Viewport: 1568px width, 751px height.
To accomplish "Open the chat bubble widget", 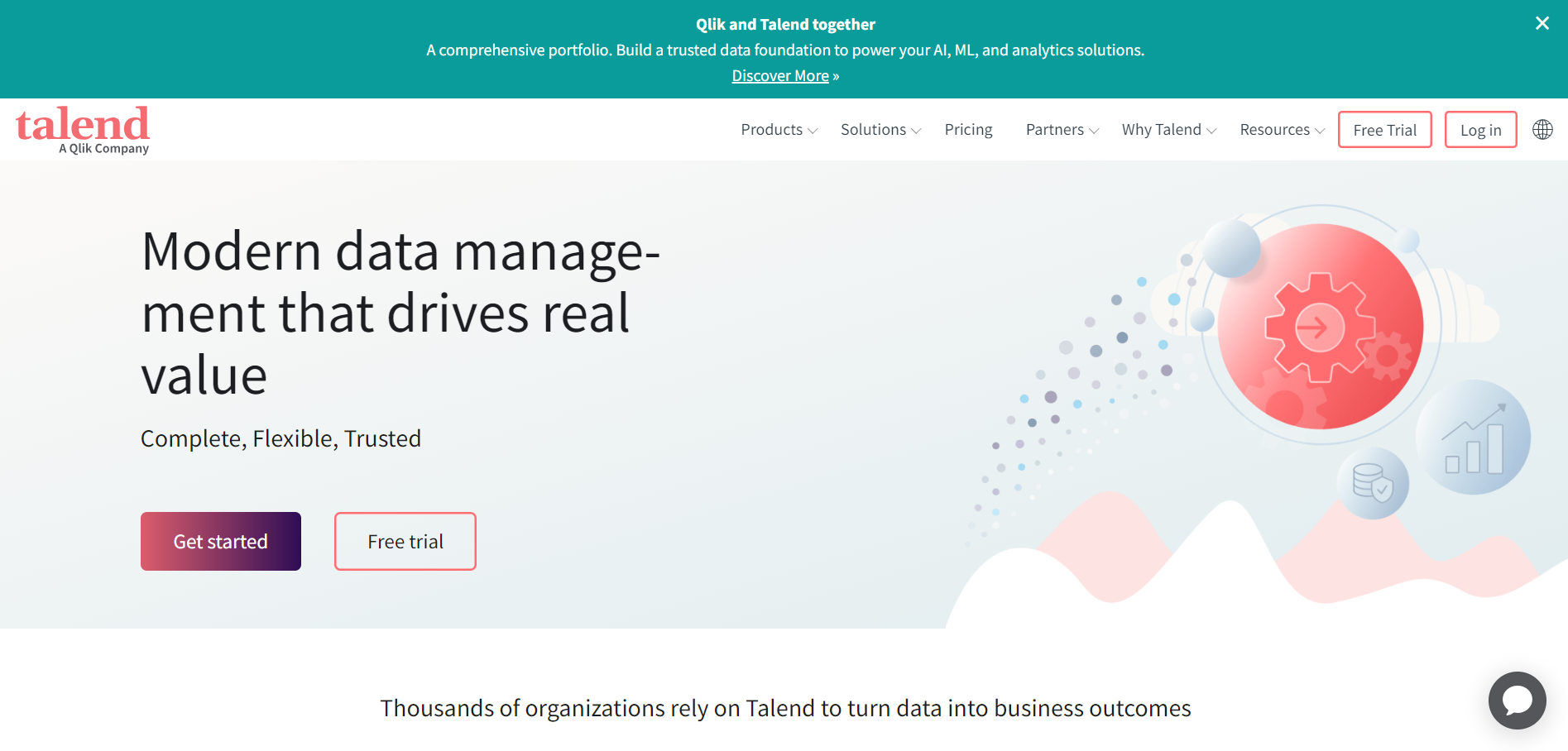I will click(x=1517, y=700).
